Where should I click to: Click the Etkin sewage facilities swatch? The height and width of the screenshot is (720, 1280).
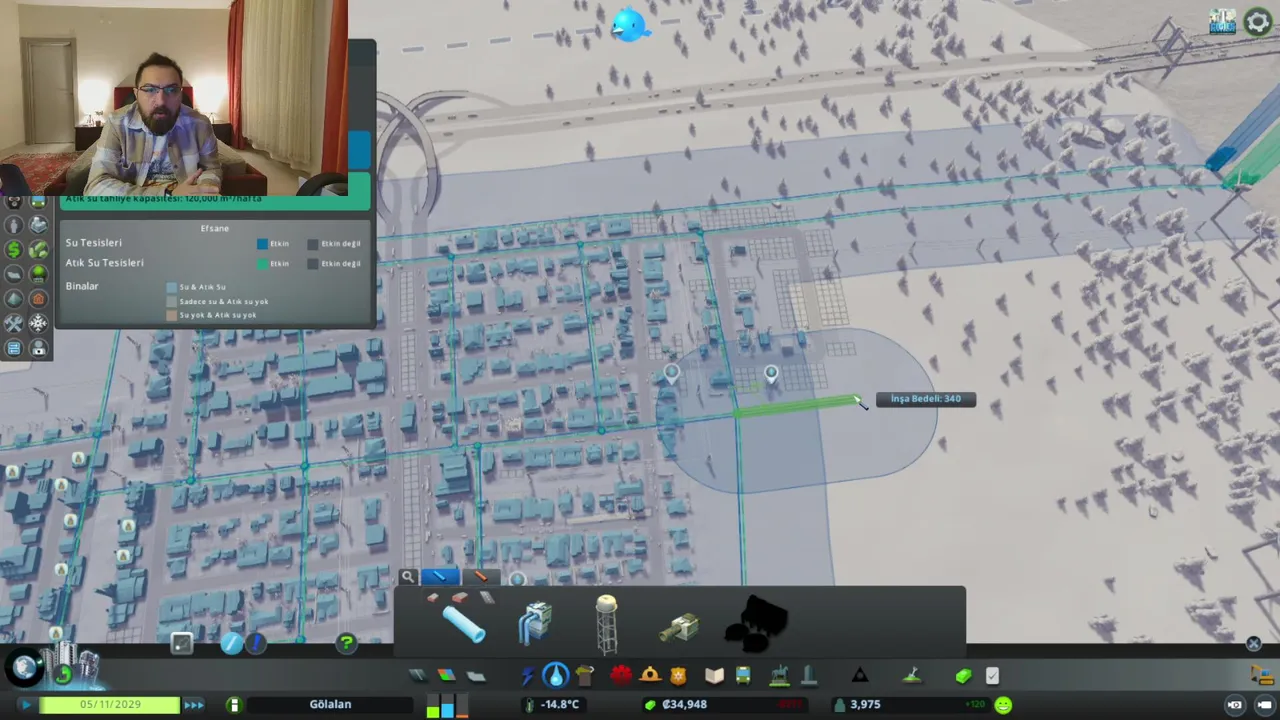(x=262, y=264)
